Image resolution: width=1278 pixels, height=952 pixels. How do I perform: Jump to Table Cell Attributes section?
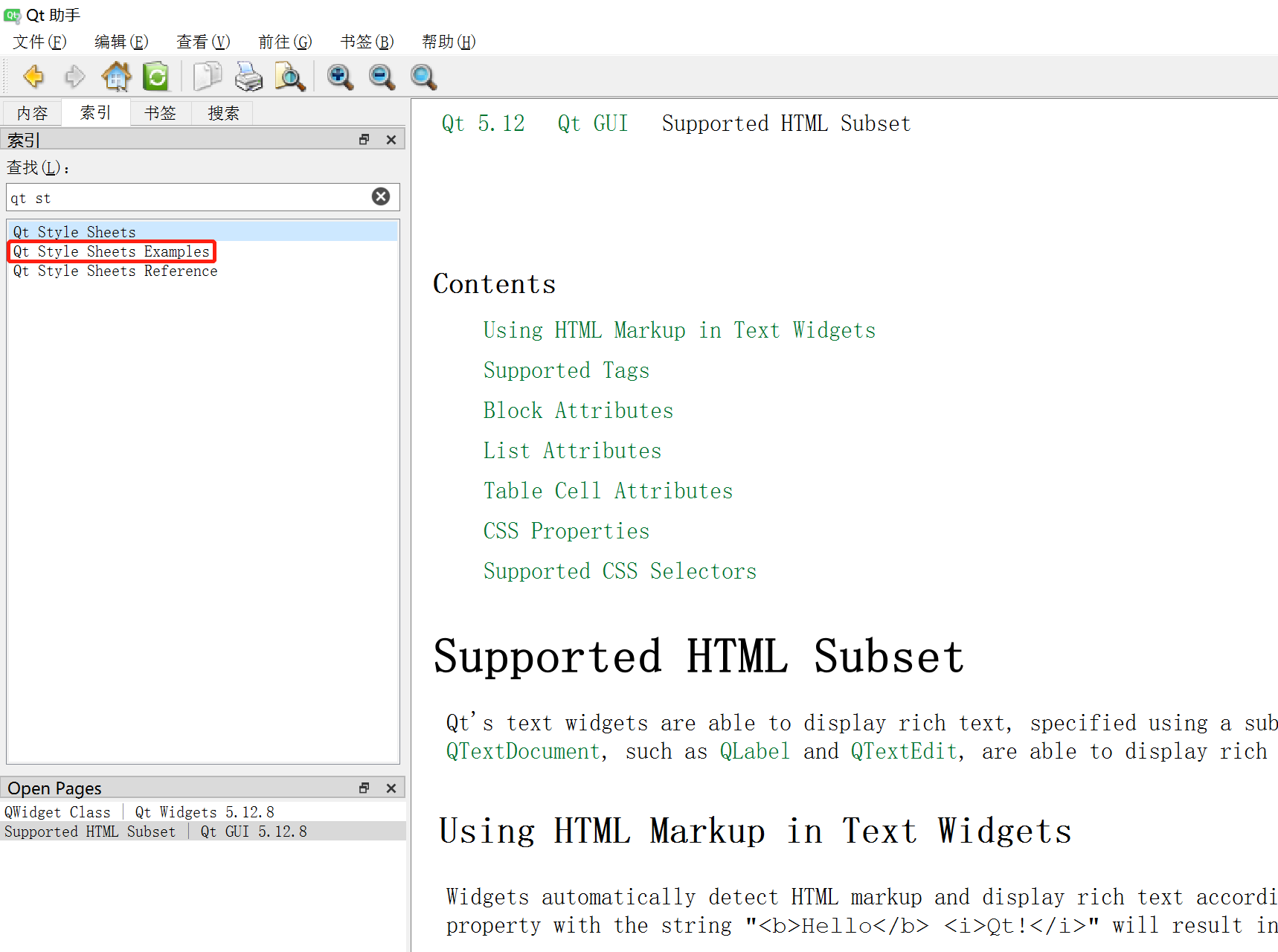pyautogui.click(x=608, y=491)
